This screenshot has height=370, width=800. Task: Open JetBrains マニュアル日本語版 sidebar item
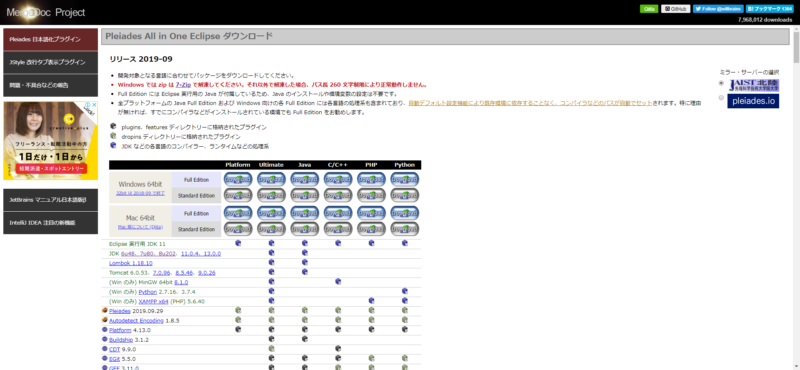51,200
